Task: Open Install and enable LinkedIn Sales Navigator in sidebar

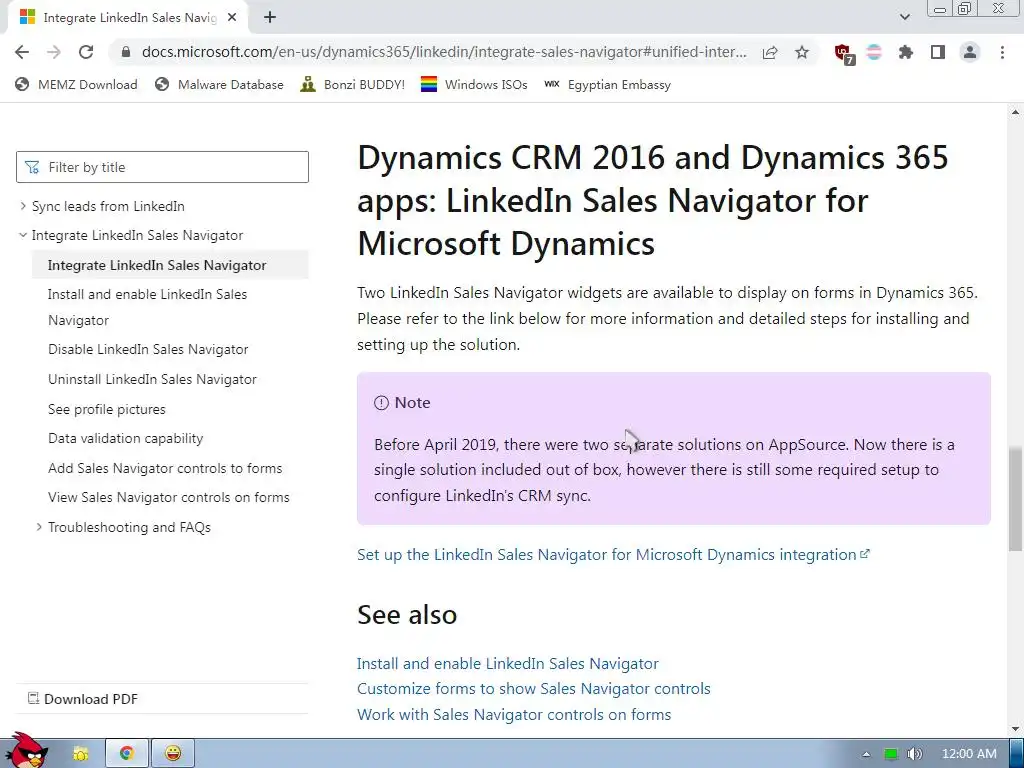Action: tap(148, 307)
